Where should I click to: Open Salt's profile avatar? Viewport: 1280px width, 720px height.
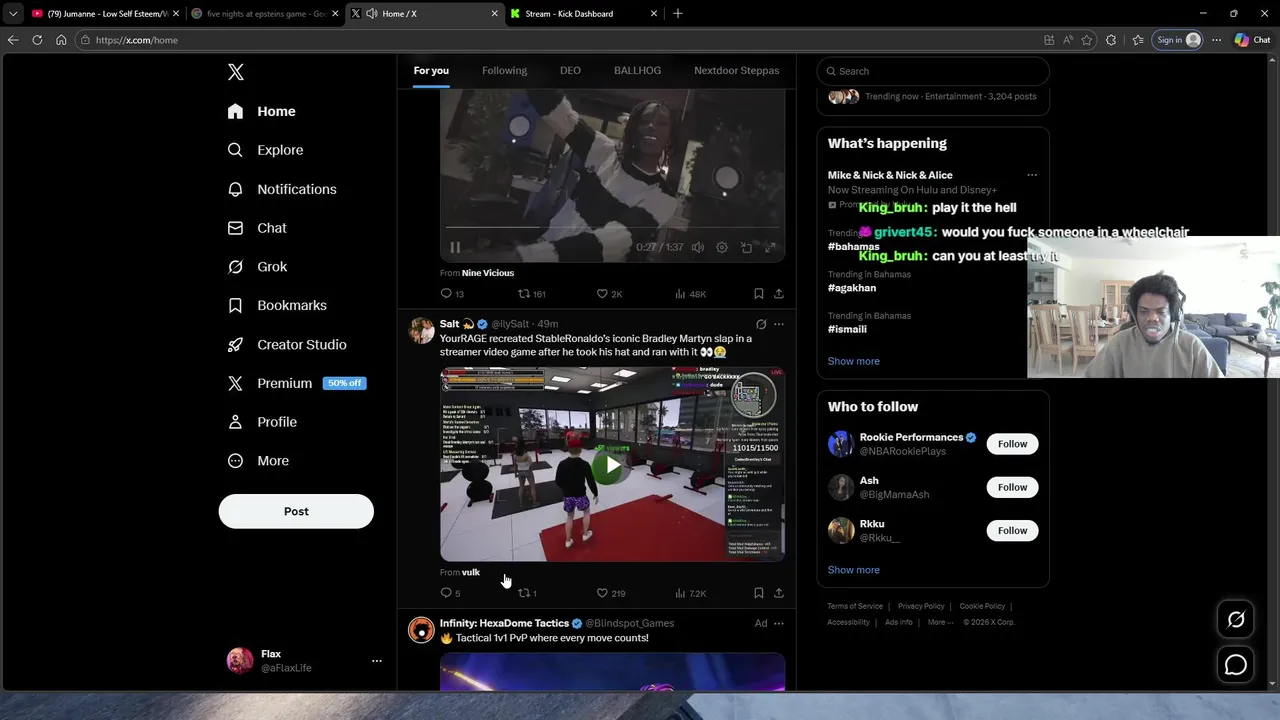(x=421, y=330)
